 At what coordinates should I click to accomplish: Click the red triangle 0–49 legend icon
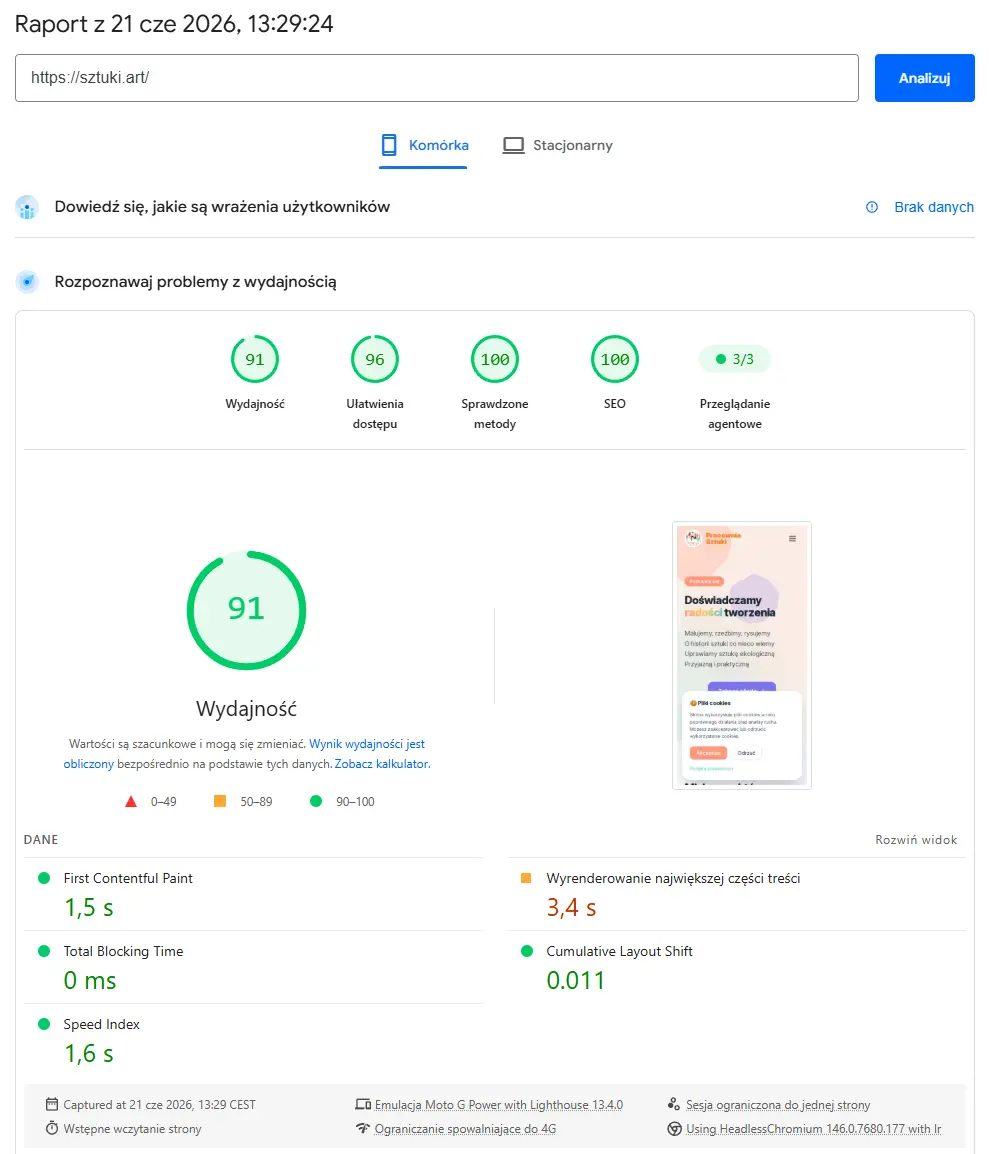[131, 801]
